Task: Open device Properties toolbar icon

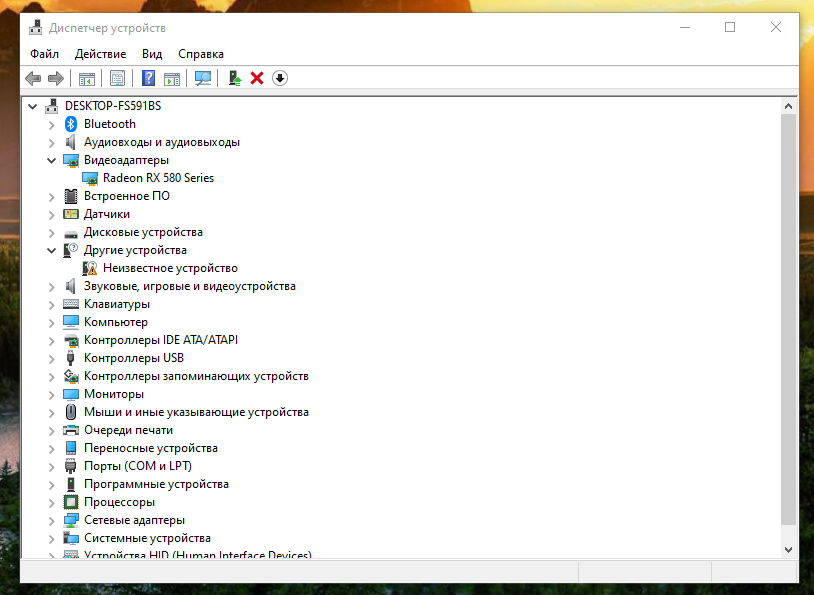Action: click(x=117, y=78)
